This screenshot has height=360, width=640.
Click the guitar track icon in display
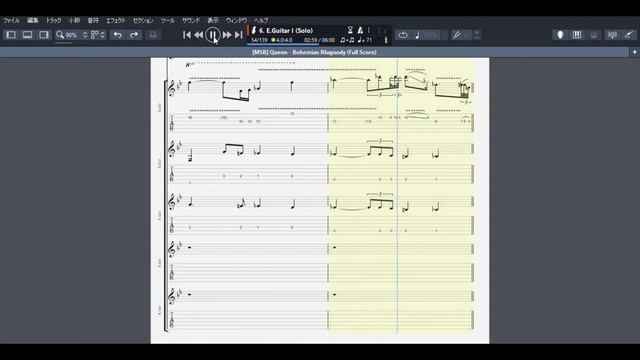point(253,31)
